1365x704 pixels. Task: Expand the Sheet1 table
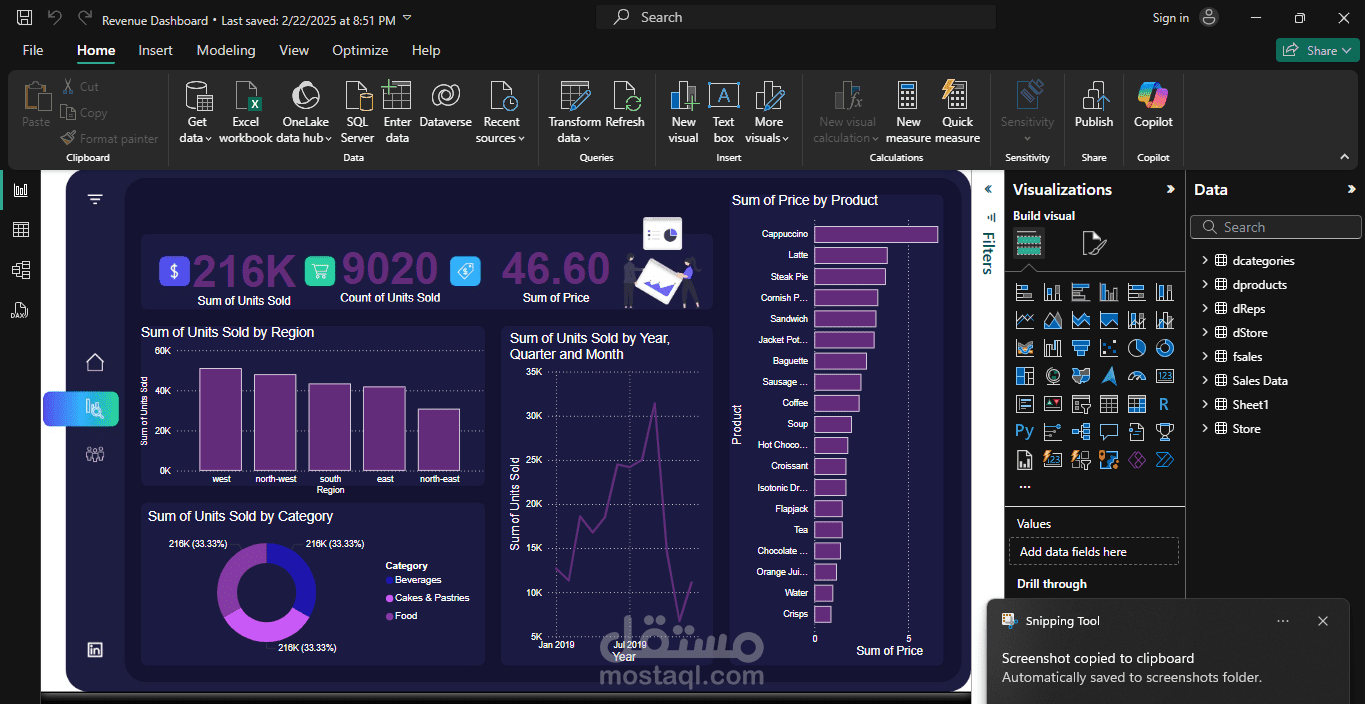(1205, 405)
